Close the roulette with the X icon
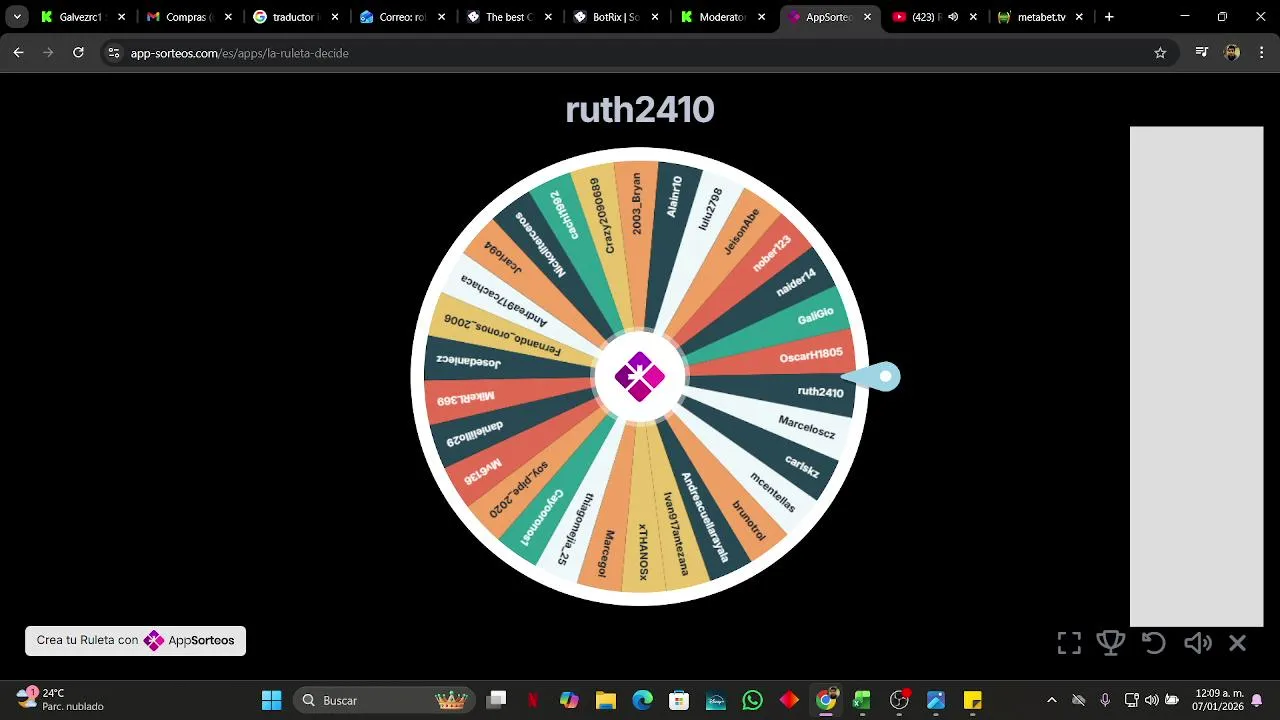Image resolution: width=1280 pixels, height=720 pixels. tap(1238, 643)
